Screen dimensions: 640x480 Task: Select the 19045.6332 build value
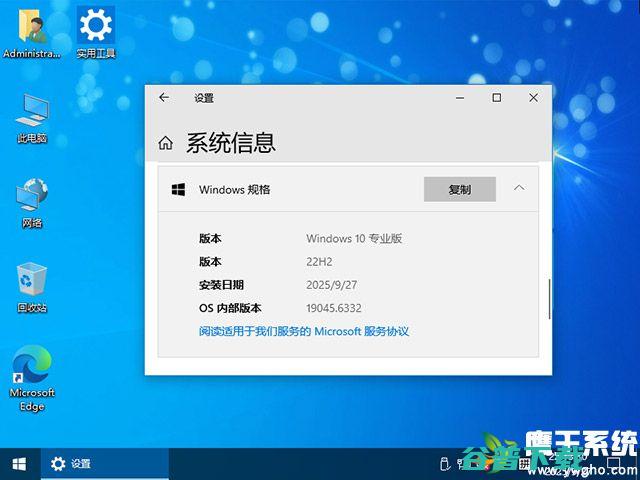334,308
